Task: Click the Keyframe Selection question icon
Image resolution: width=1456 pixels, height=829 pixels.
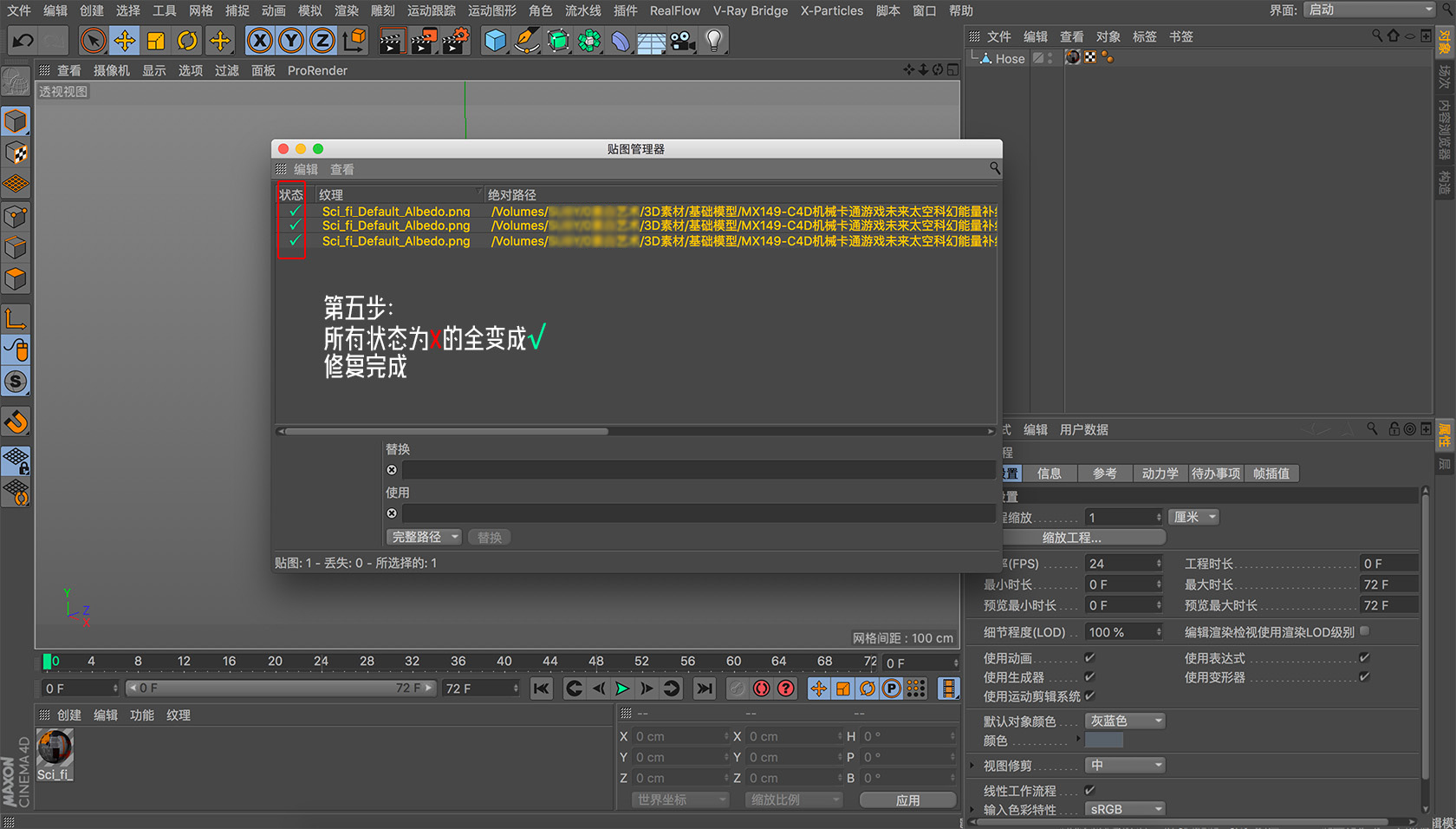Action: [785, 689]
